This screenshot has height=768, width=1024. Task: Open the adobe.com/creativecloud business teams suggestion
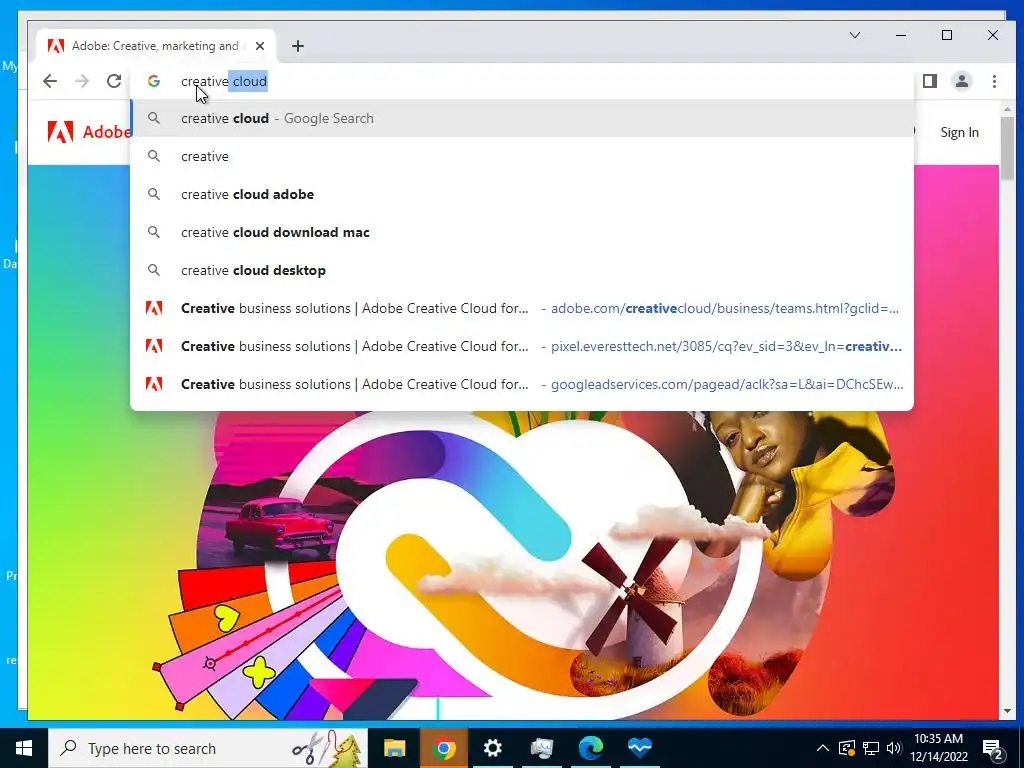tap(522, 308)
